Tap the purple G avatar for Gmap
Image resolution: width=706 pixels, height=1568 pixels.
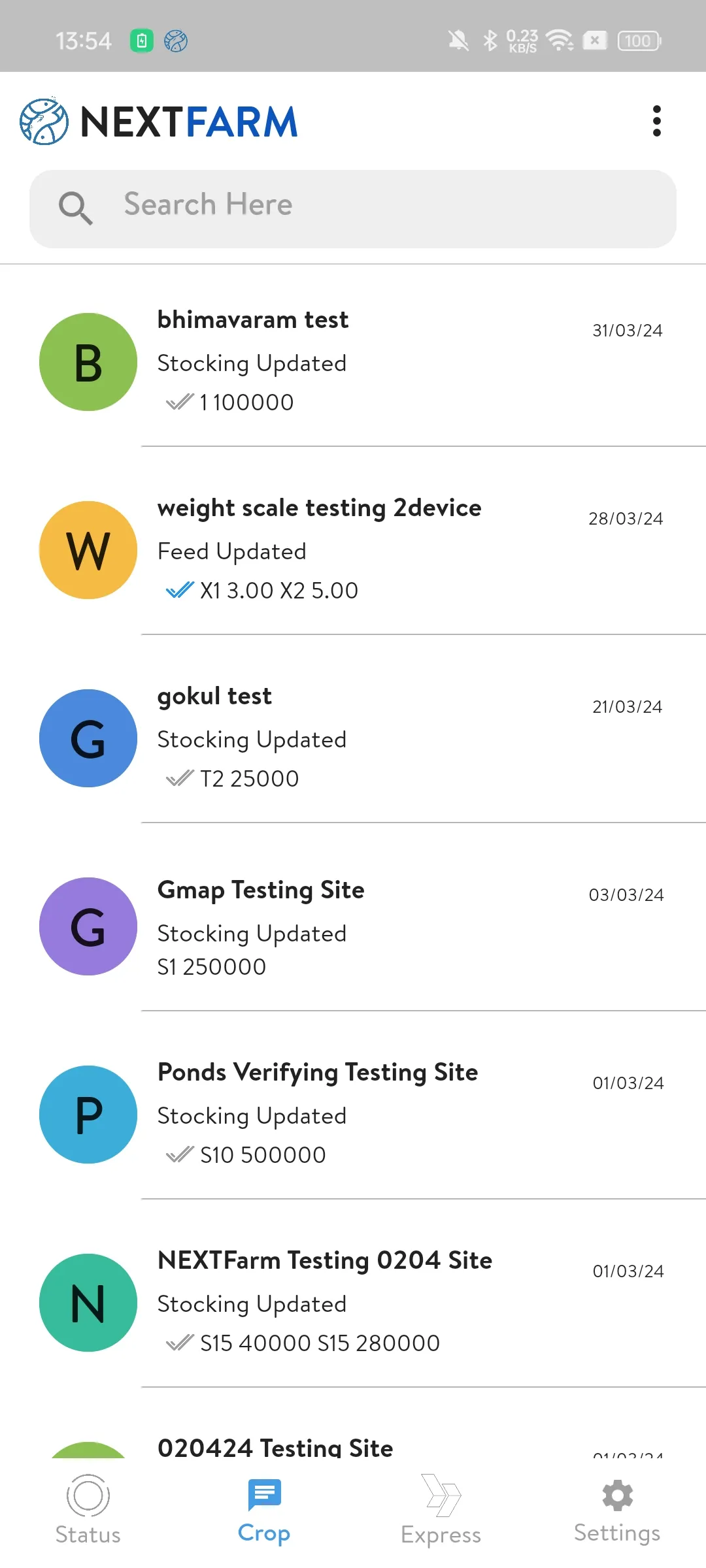coord(88,926)
